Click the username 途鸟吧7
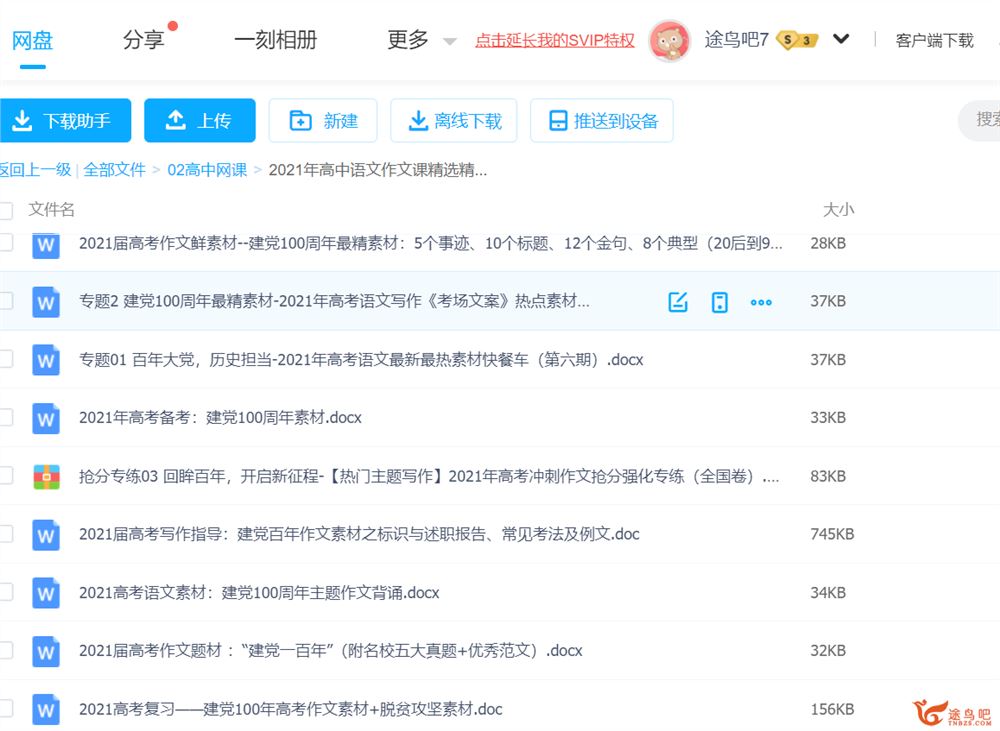The height and width of the screenshot is (731, 1000). click(736, 40)
